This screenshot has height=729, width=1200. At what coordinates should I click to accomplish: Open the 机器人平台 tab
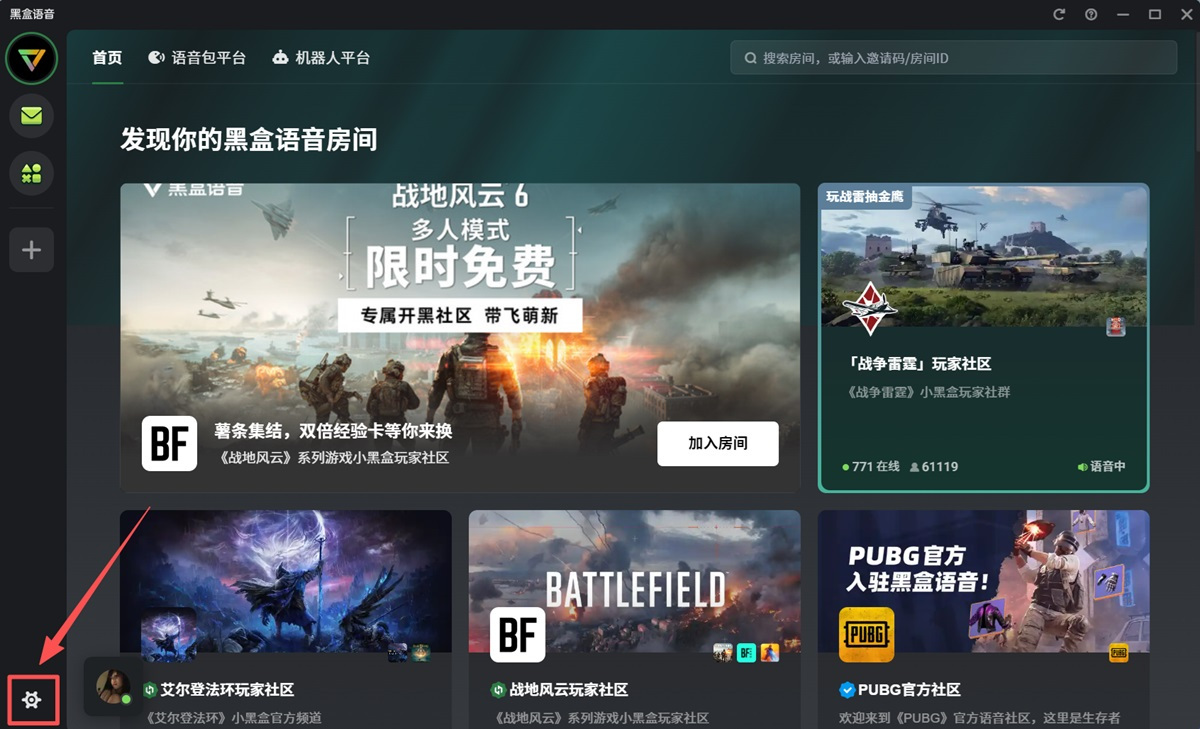click(x=322, y=57)
